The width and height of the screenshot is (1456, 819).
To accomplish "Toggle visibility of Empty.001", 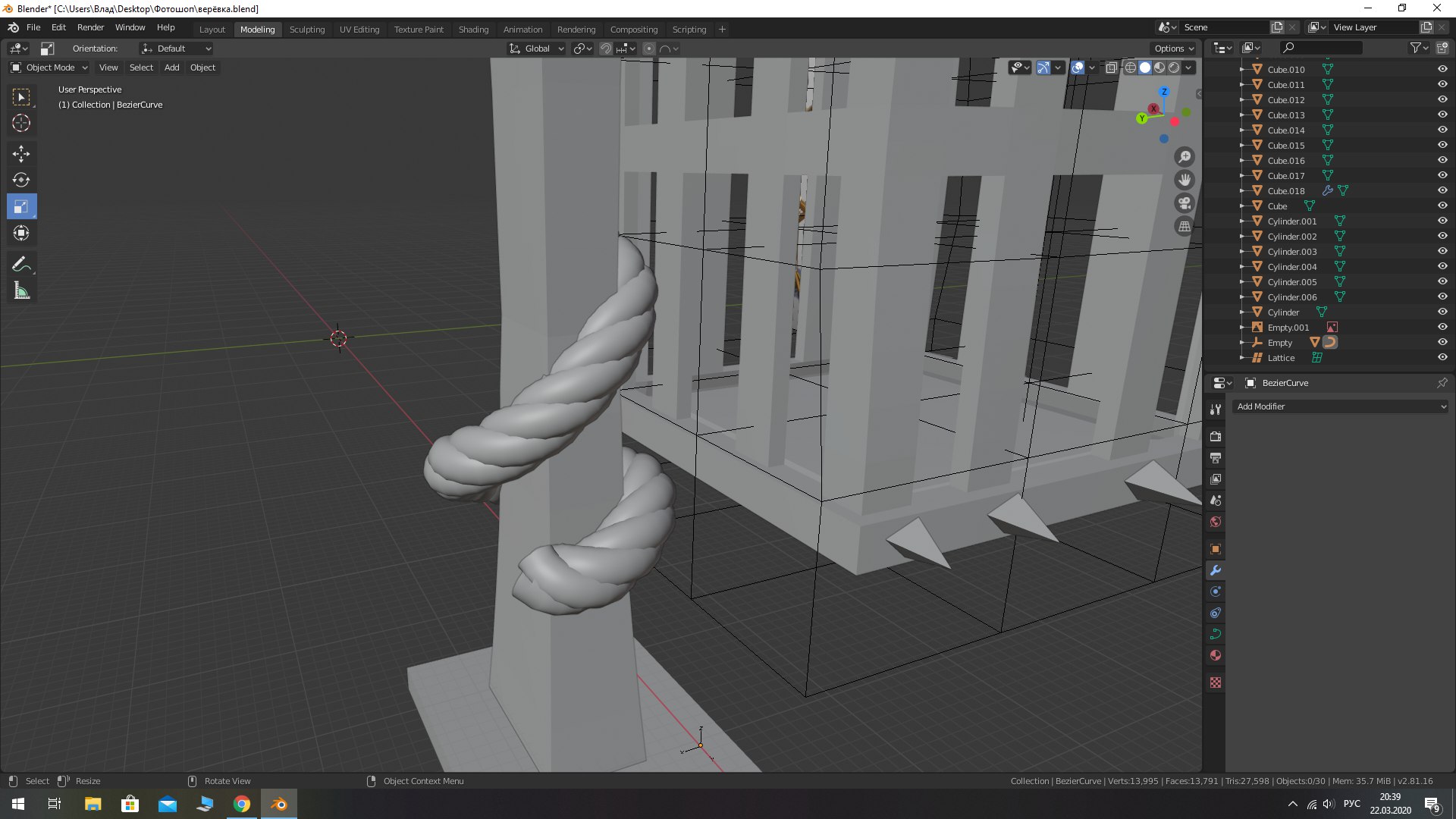I will pyautogui.click(x=1442, y=327).
